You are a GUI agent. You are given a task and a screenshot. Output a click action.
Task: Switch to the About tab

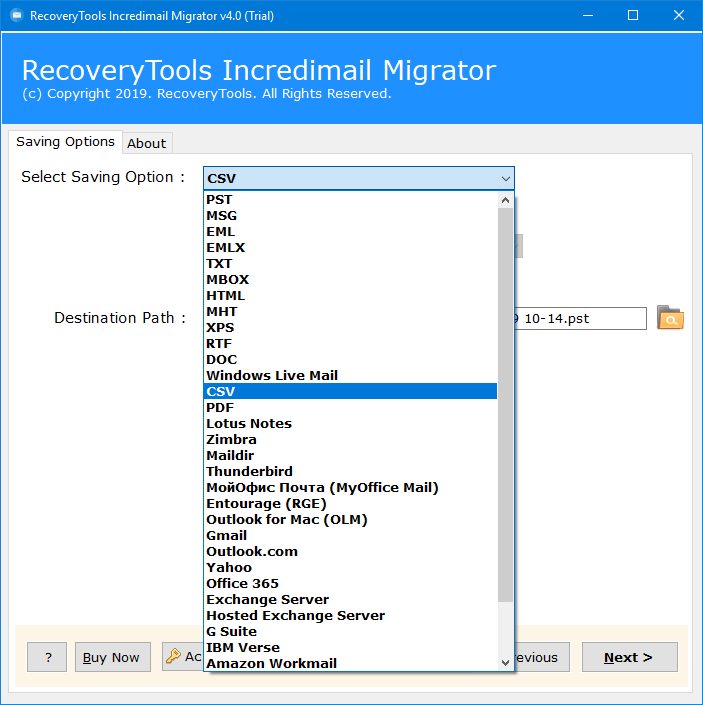tap(147, 143)
